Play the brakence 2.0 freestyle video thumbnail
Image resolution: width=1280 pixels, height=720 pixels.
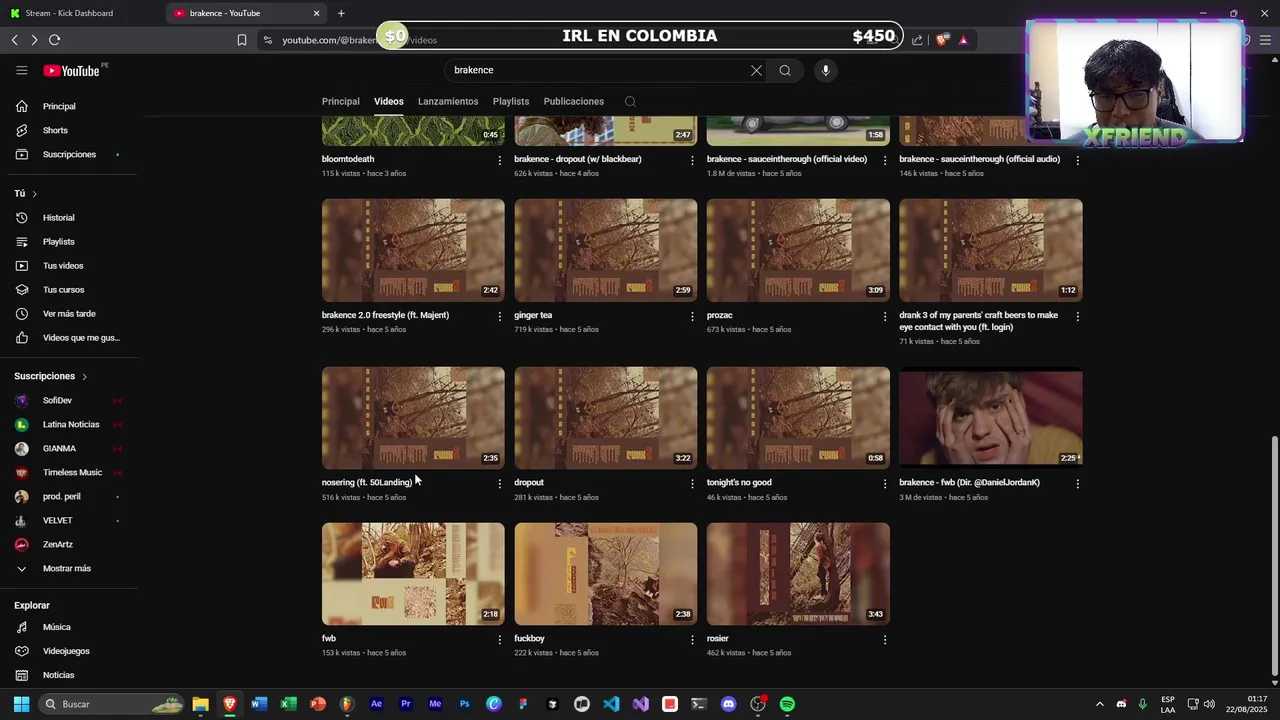click(x=413, y=250)
